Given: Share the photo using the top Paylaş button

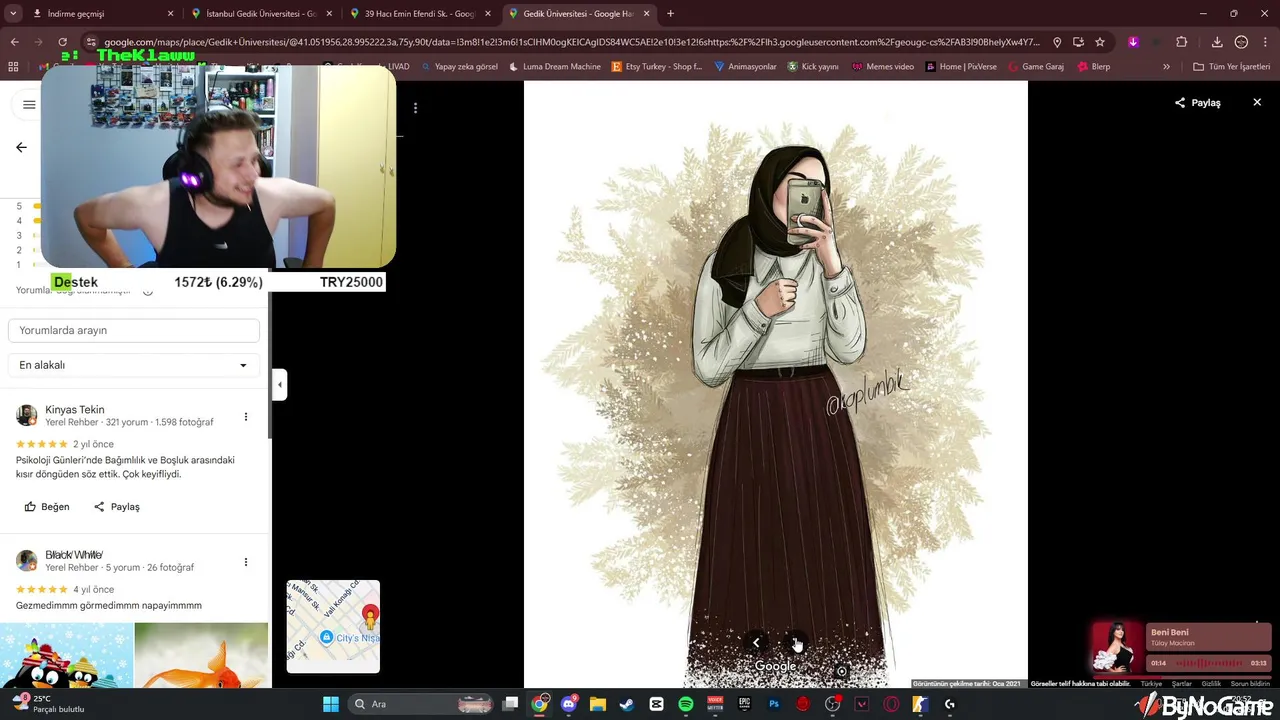Looking at the screenshot, I should click(1197, 103).
